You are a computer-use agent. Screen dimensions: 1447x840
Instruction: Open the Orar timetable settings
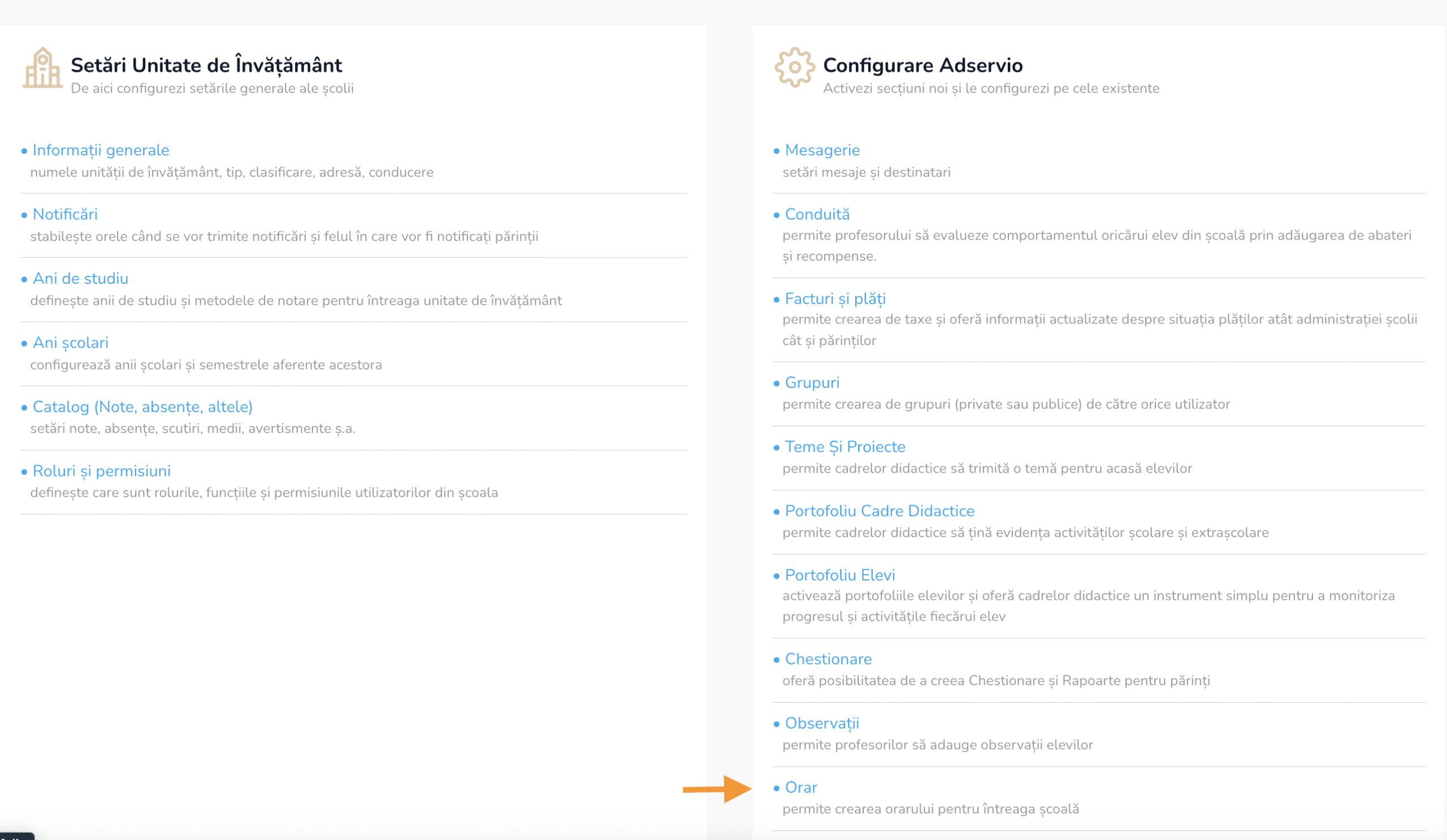click(800, 789)
